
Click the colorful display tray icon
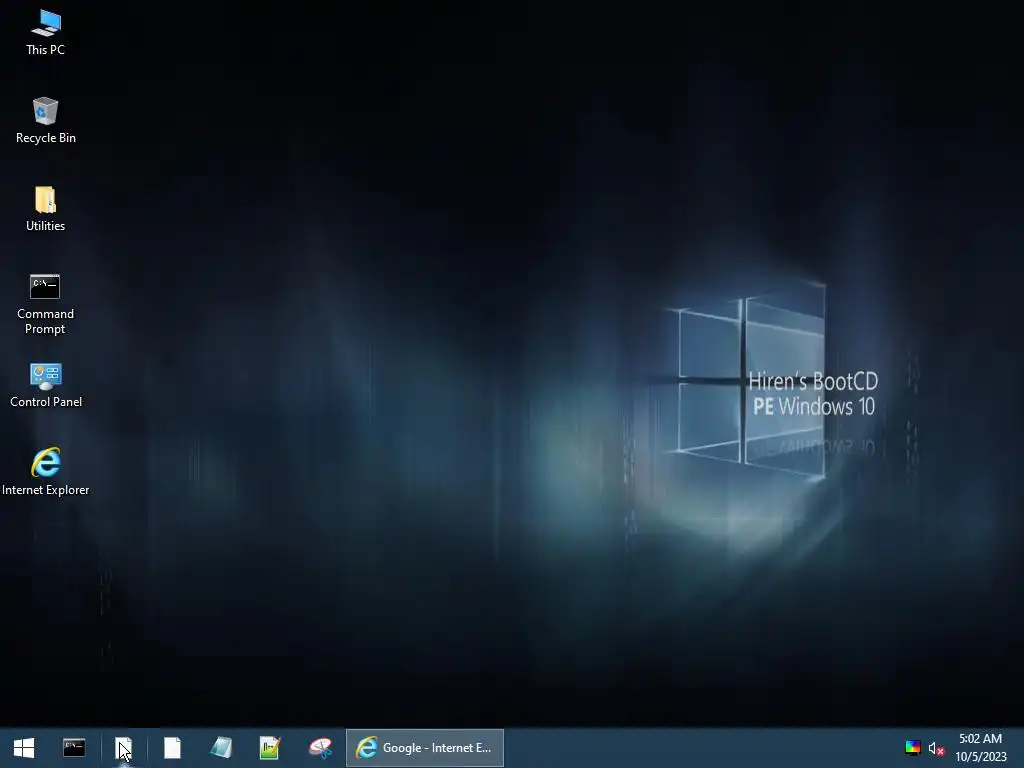tap(913, 748)
